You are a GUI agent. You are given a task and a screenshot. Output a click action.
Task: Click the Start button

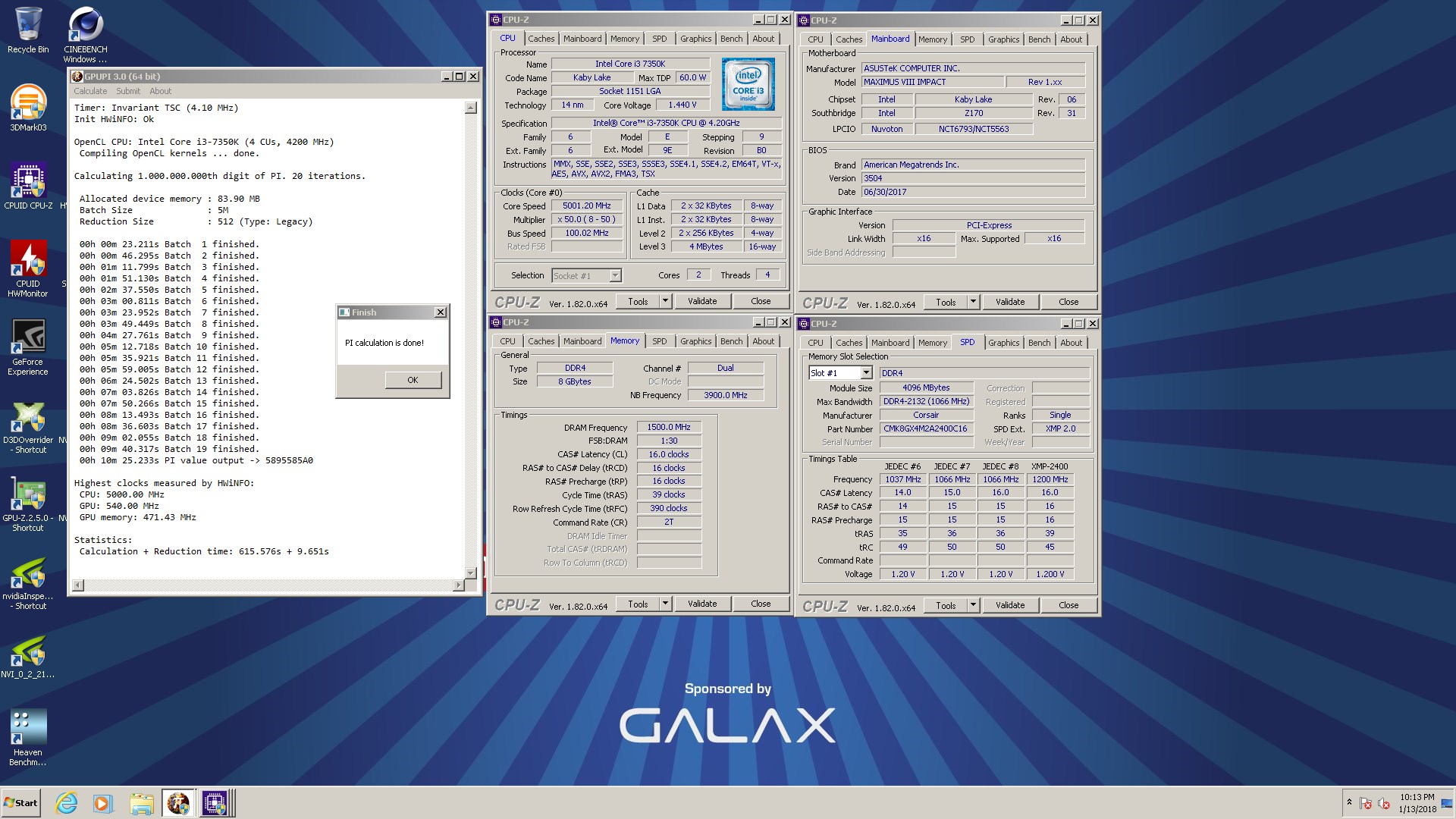pos(20,803)
